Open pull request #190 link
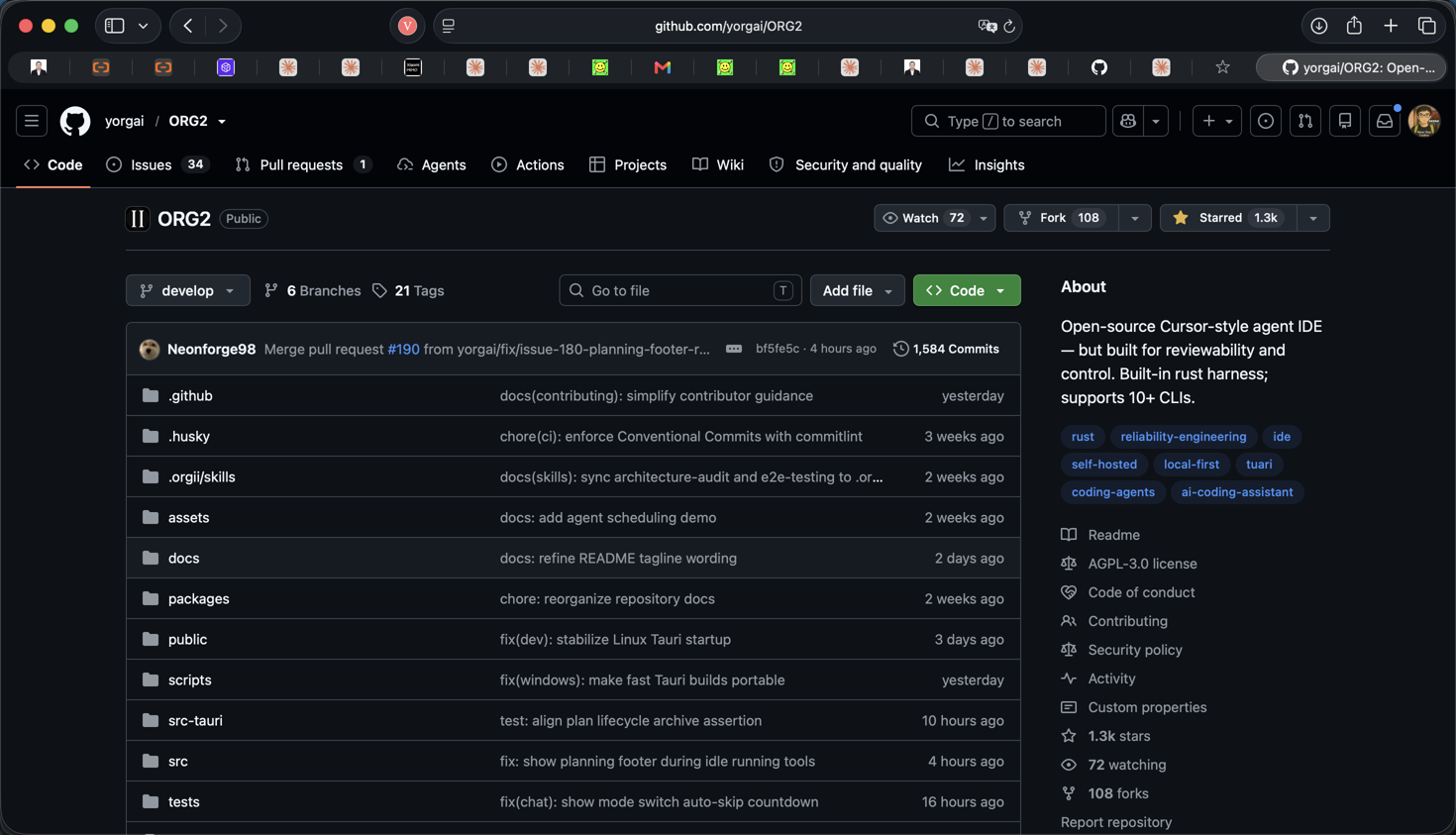1456x835 pixels. click(x=403, y=349)
